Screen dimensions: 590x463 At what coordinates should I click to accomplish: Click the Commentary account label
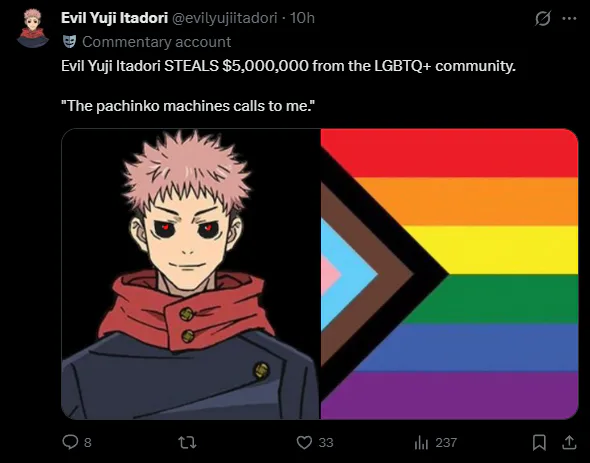tap(157, 42)
